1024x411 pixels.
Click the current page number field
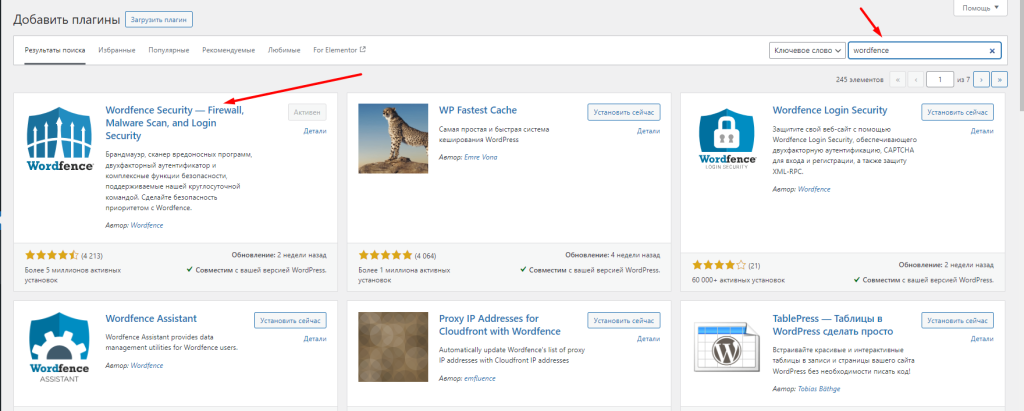[x=940, y=80]
